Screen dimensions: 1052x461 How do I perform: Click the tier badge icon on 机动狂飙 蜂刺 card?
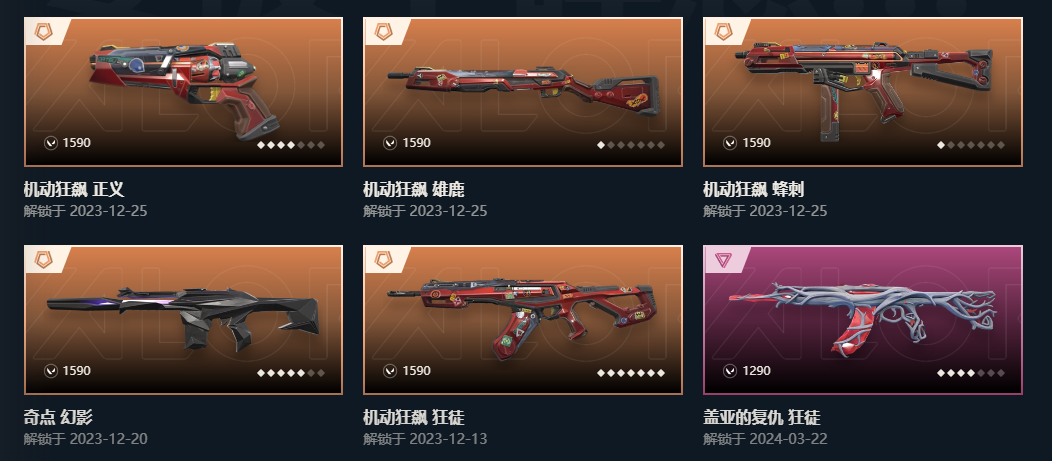click(x=723, y=32)
